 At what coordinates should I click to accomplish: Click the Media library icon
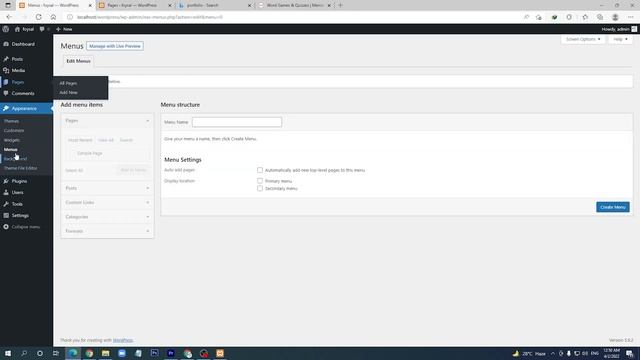[6, 70]
